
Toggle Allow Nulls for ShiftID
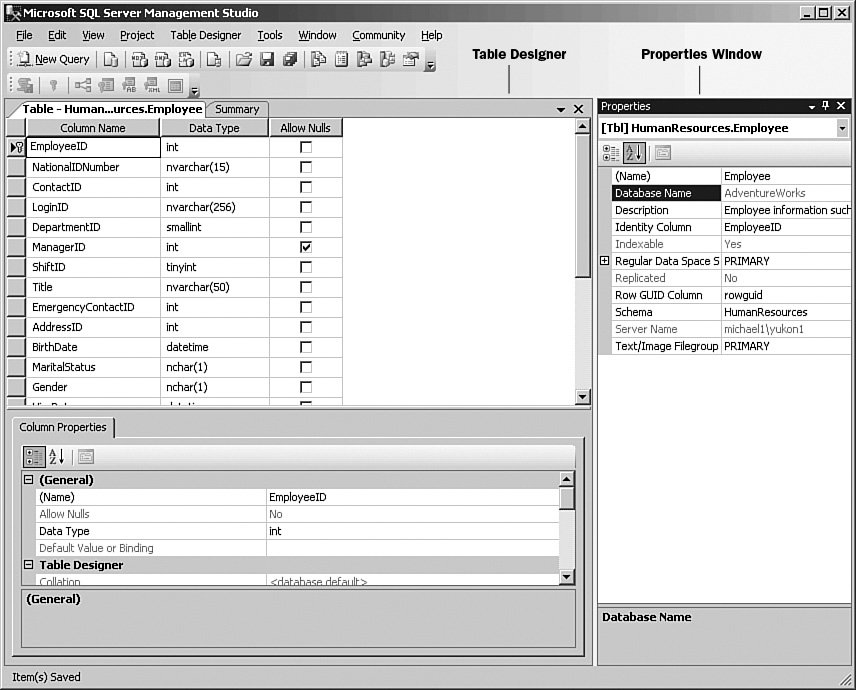coord(306,267)
